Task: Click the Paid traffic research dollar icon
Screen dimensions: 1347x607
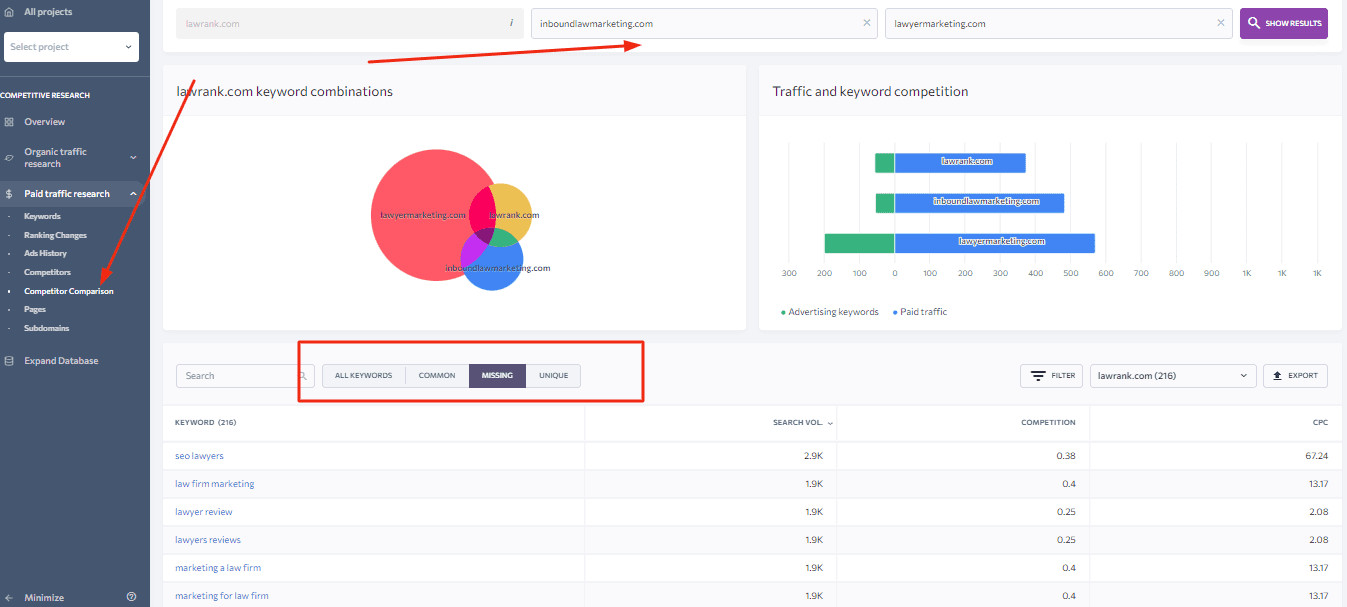Action: [x=9, y=194]
